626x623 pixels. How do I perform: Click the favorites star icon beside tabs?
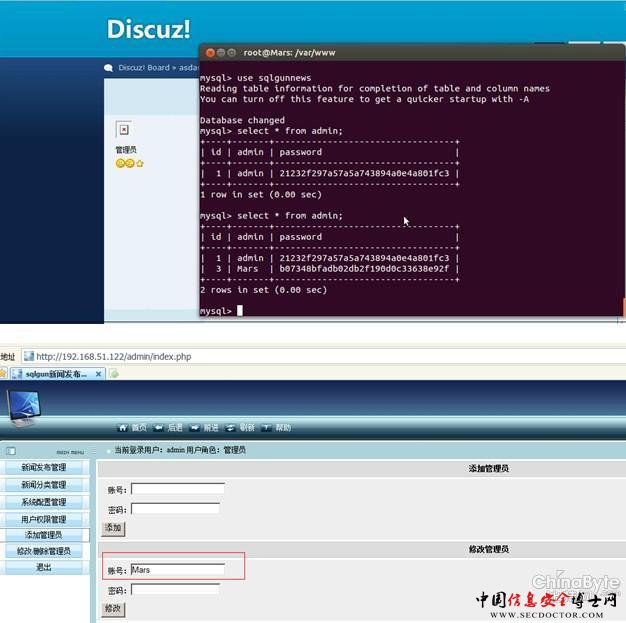[3, 374]
